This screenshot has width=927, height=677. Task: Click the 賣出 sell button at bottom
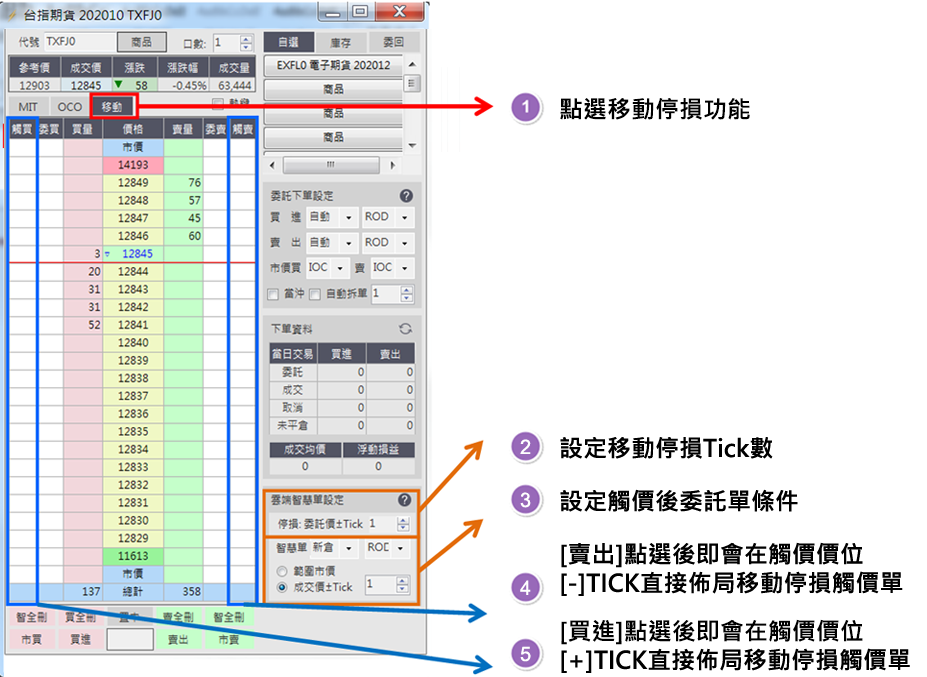coord(179,639)
